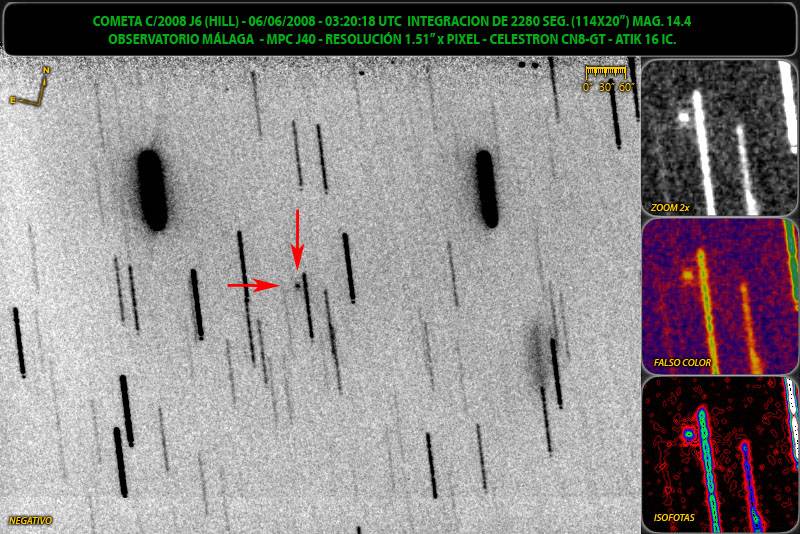Click the 'NEGATIVO' label
This screenshot has width=800, height=534.
[x=31, y=521]
